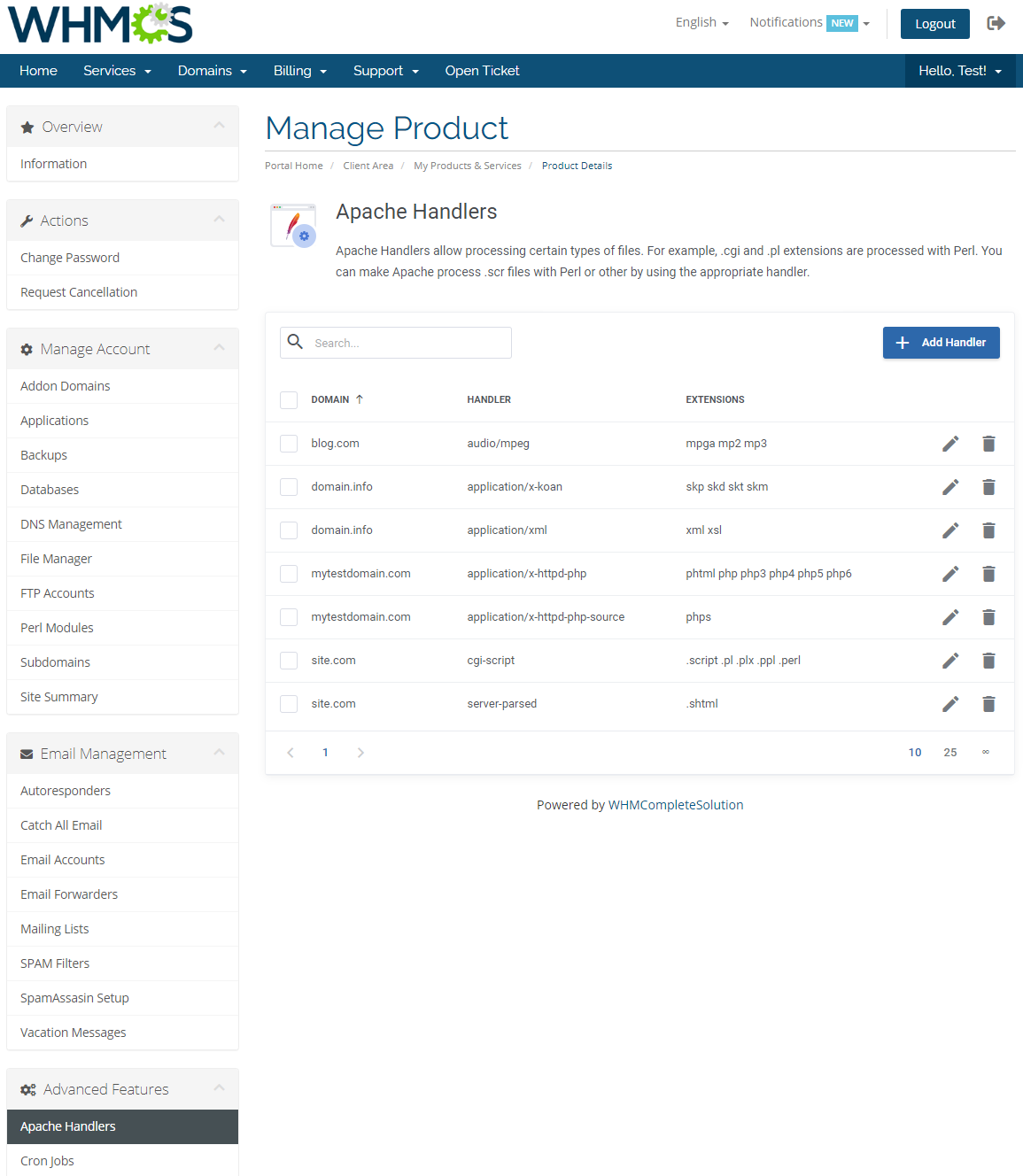Expand the Hello, Test! account menu

coord(959,70)
